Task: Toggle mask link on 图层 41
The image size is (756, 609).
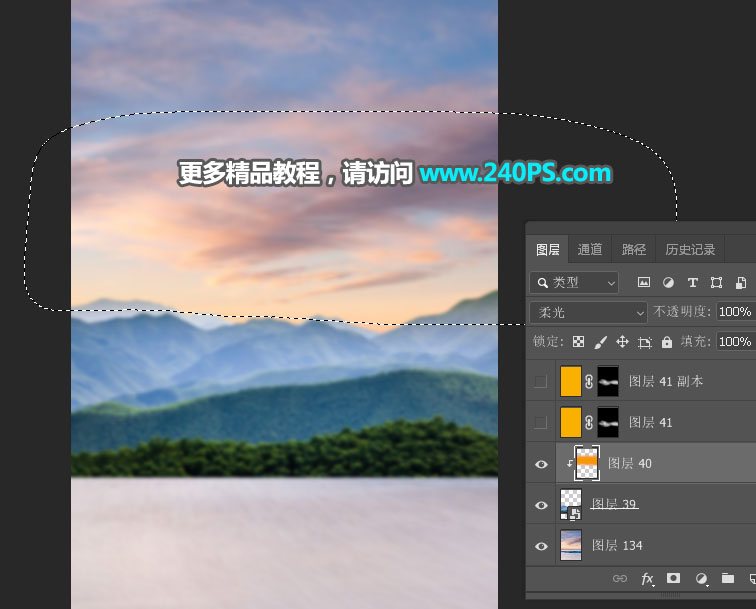Action: 589,422
